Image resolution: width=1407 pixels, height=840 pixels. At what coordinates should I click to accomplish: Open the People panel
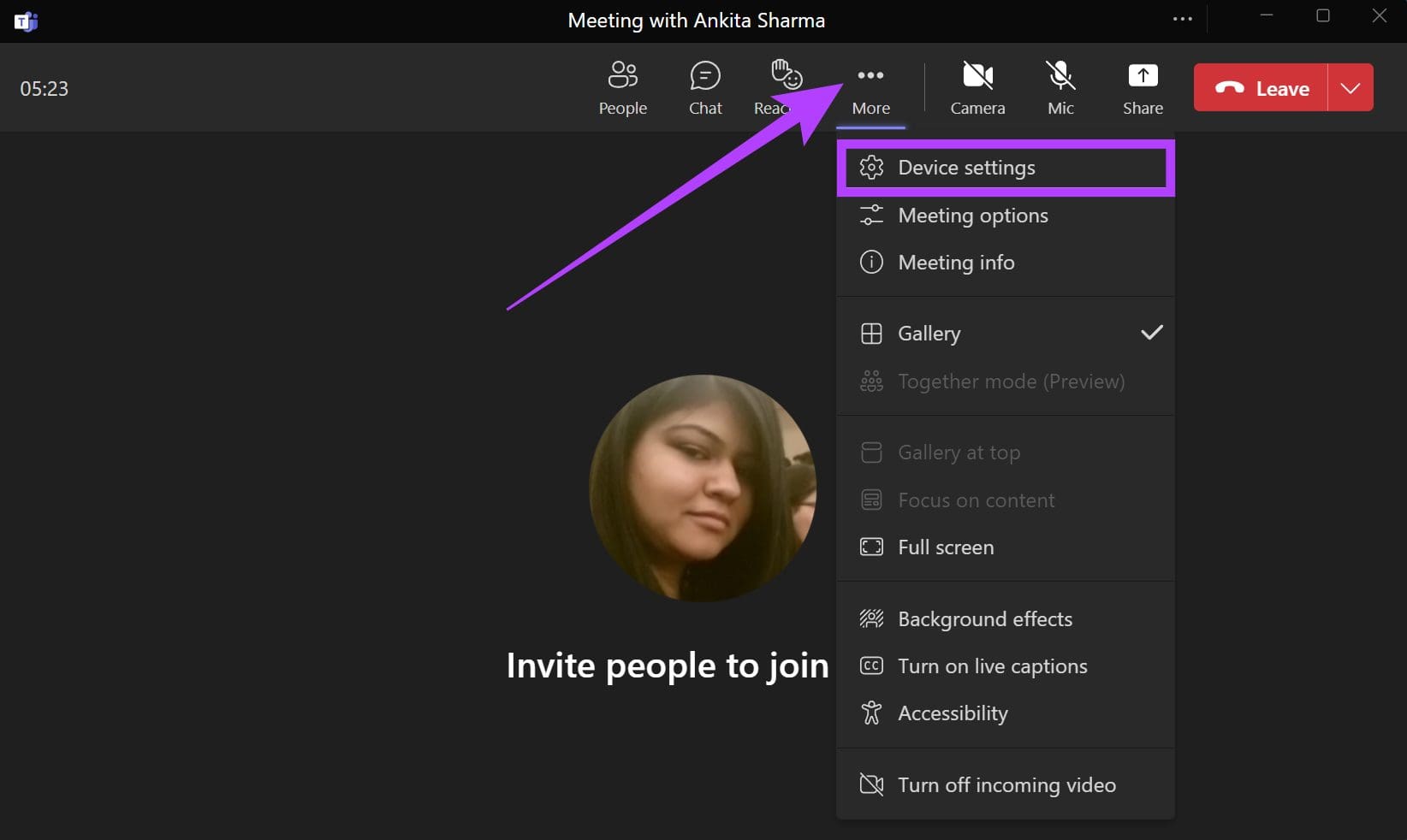622,88
